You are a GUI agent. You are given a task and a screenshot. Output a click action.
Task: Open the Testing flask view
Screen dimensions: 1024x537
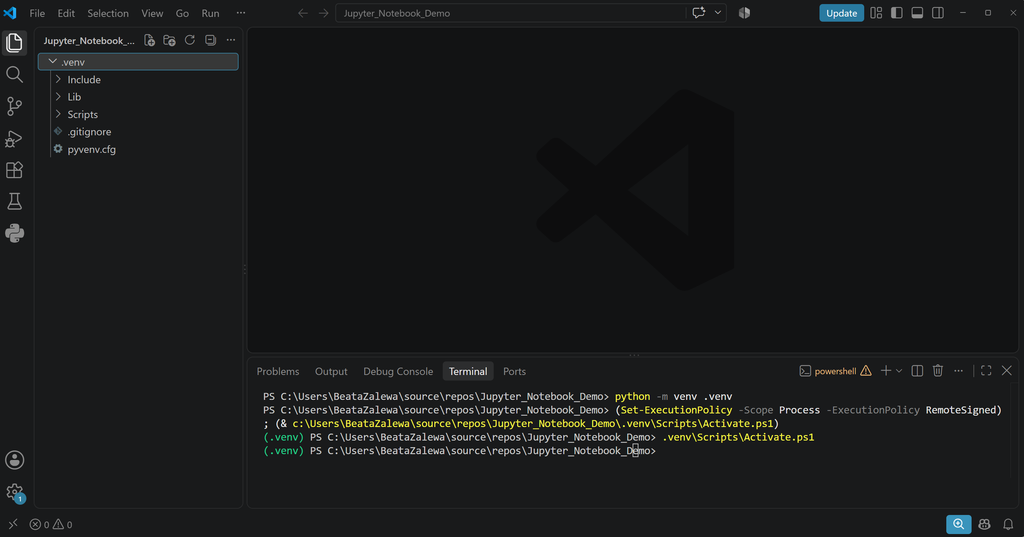point(14,201)
